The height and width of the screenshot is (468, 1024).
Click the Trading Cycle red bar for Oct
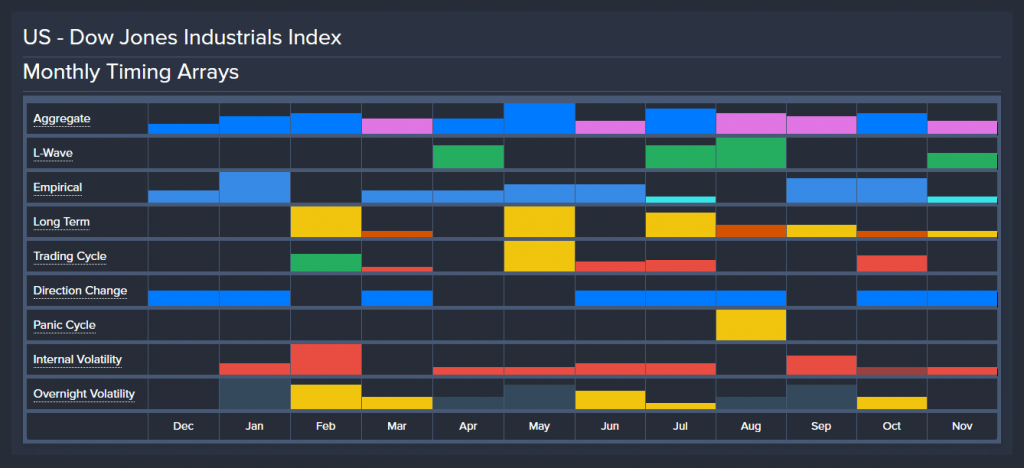tap(892, 264)
